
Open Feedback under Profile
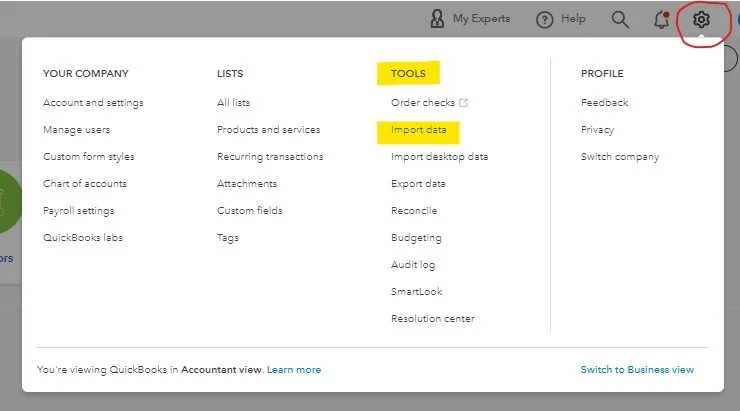tap(605, 102)
